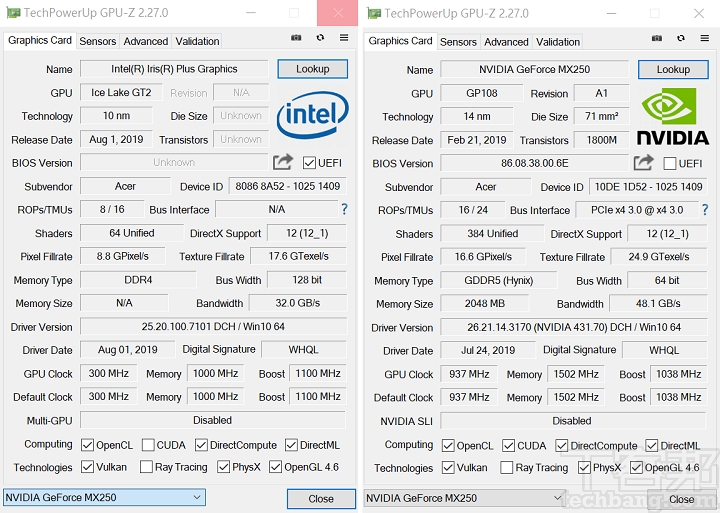
Task: Click NVIDIA driver version 26.21.14.3170 field
Action: [x=574, y=327]
